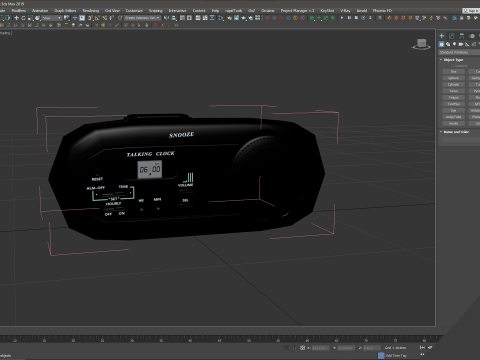Viewport: 480px width, 360px height.
Task: Click the yellow sphere icon in toolbar
Action: (x=295, y=18)
